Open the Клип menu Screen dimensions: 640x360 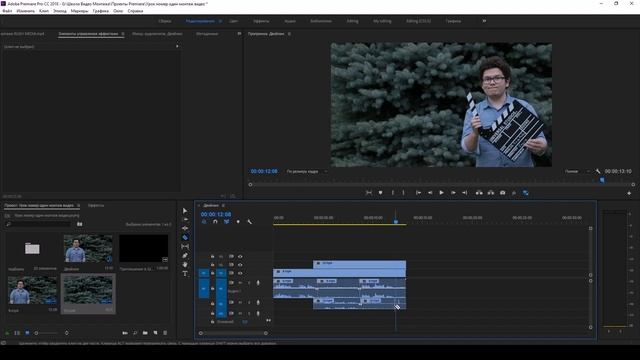[x=44, y=11]
